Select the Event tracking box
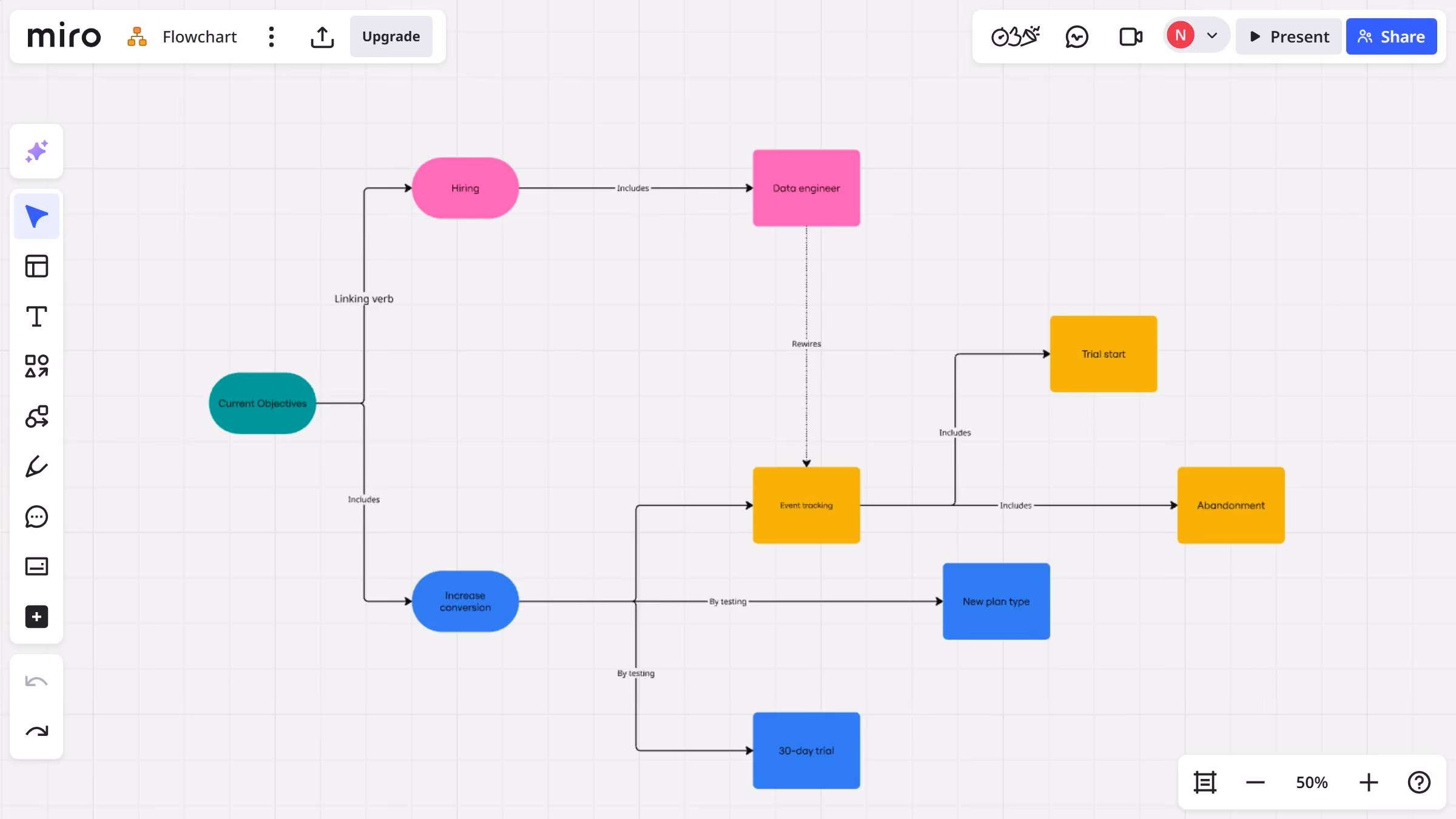 tap(806, 505)
